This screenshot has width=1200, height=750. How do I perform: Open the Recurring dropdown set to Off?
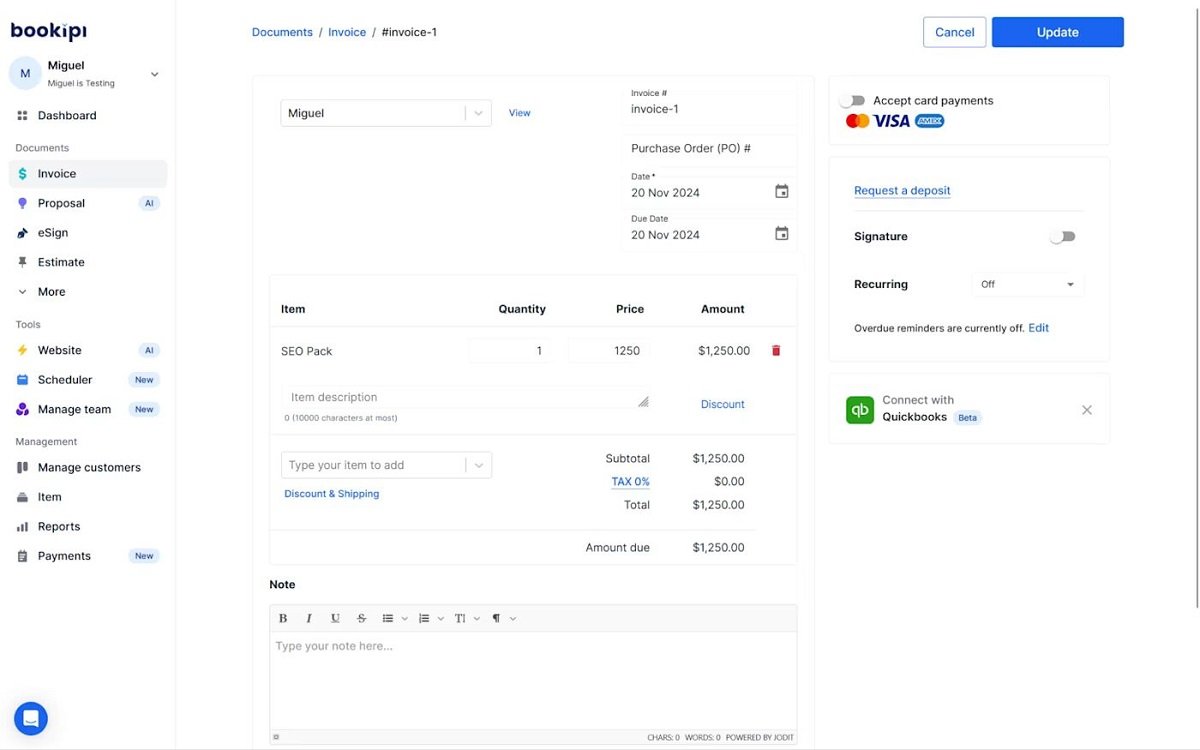pos(1027,284)
